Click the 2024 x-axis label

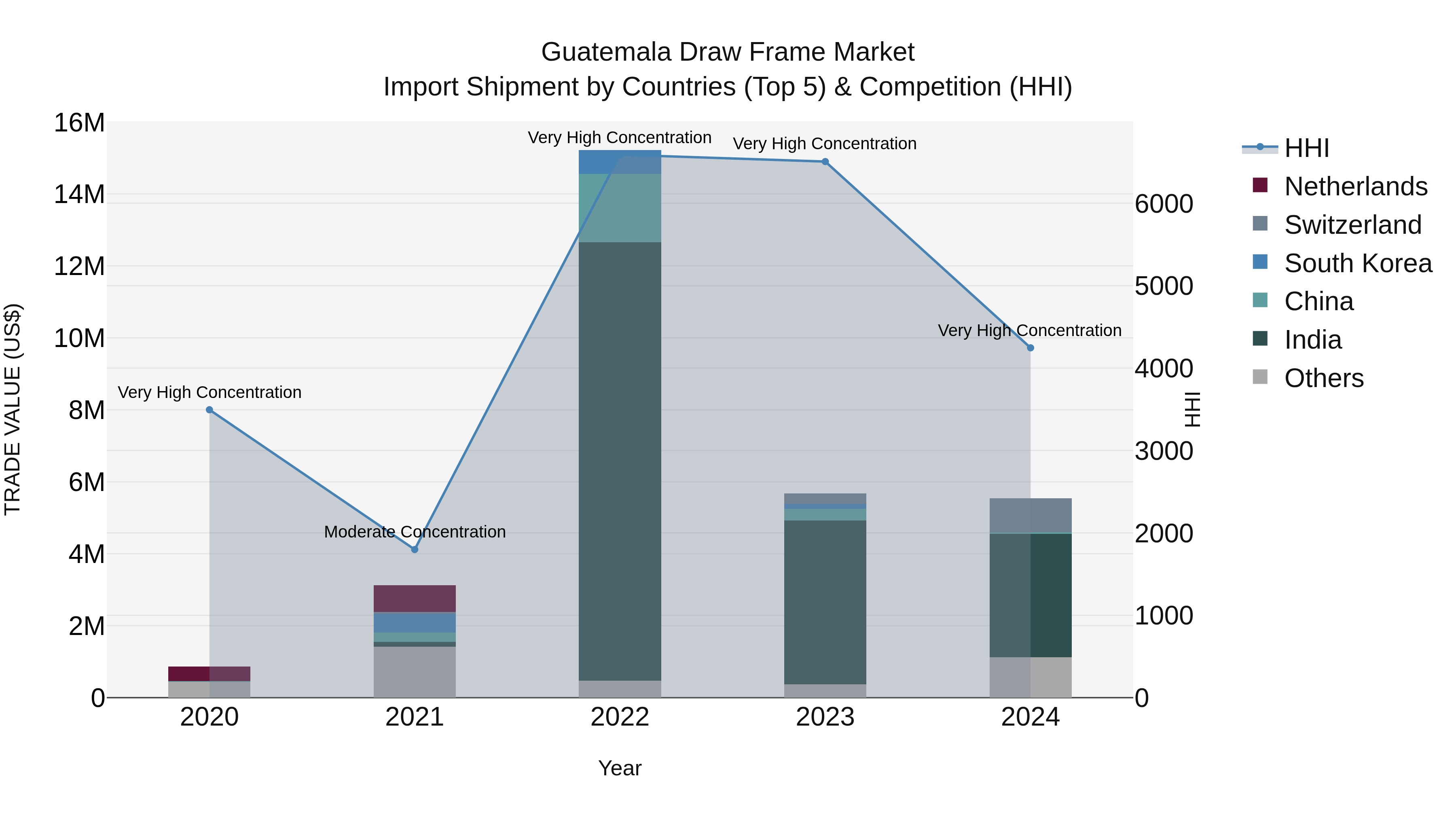tap(1031, 717)
